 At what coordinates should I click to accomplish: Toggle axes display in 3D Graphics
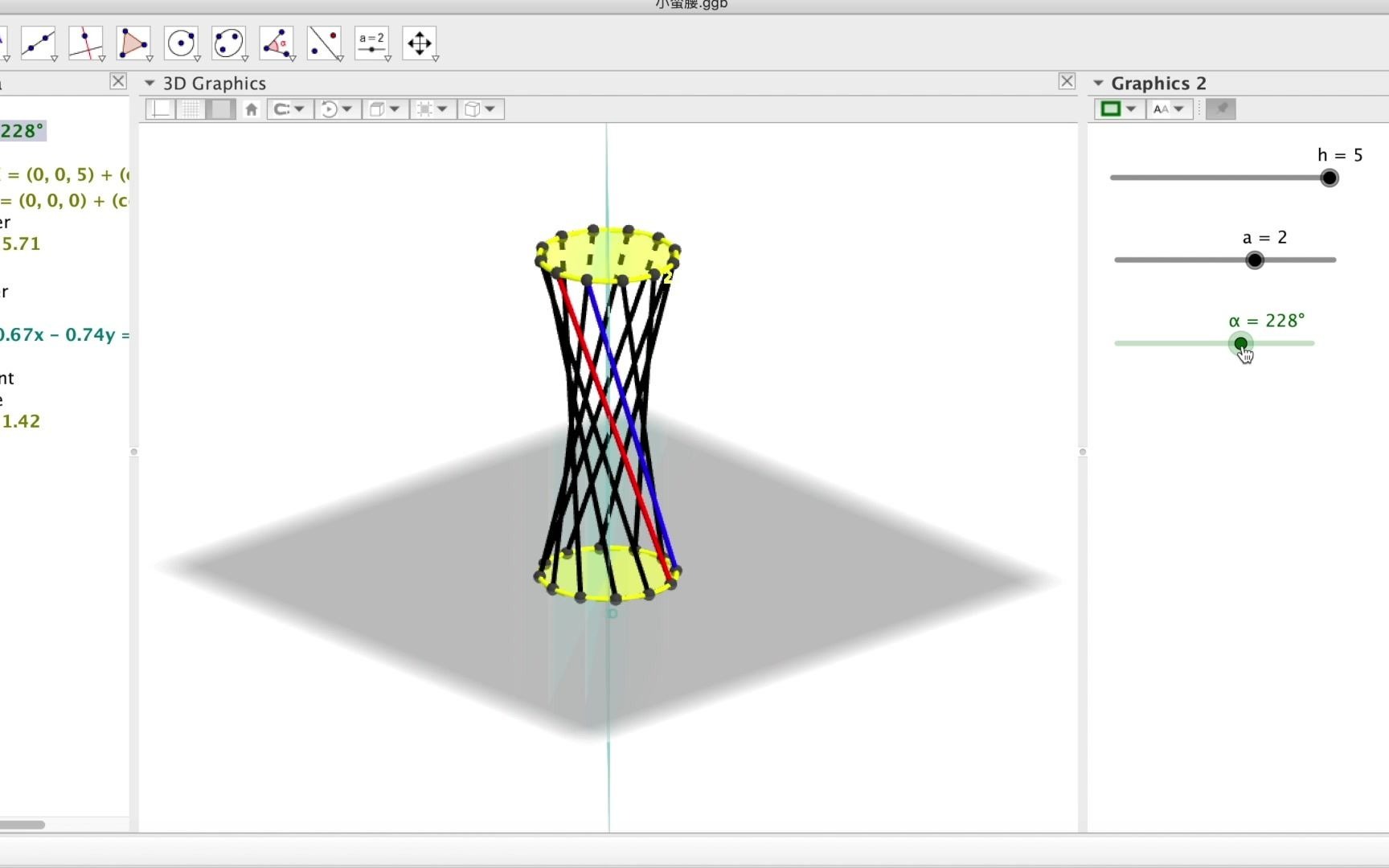coord(161,109)
